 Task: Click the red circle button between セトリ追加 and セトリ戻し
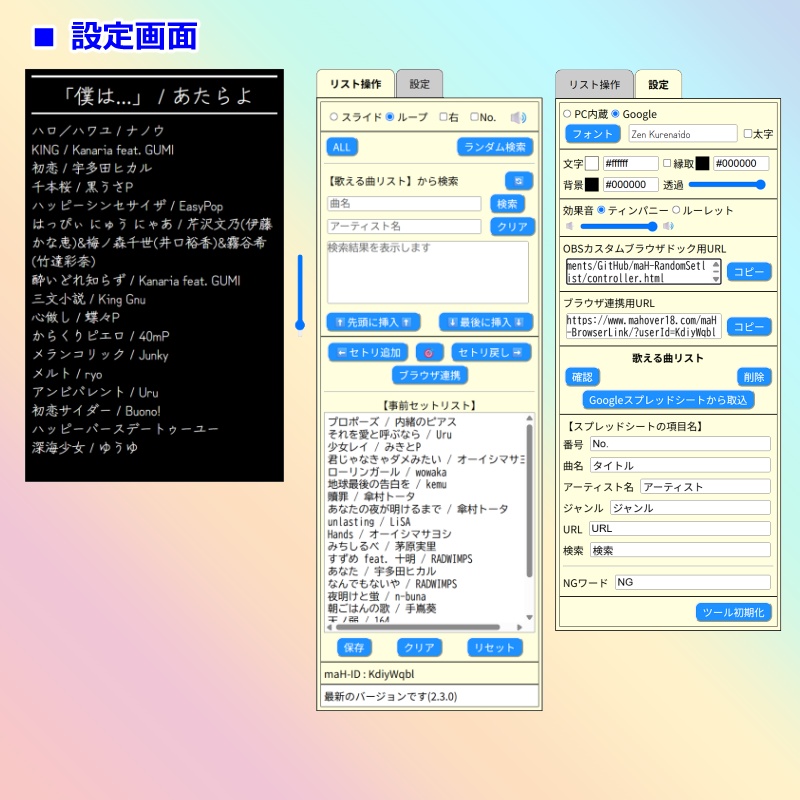429,353
